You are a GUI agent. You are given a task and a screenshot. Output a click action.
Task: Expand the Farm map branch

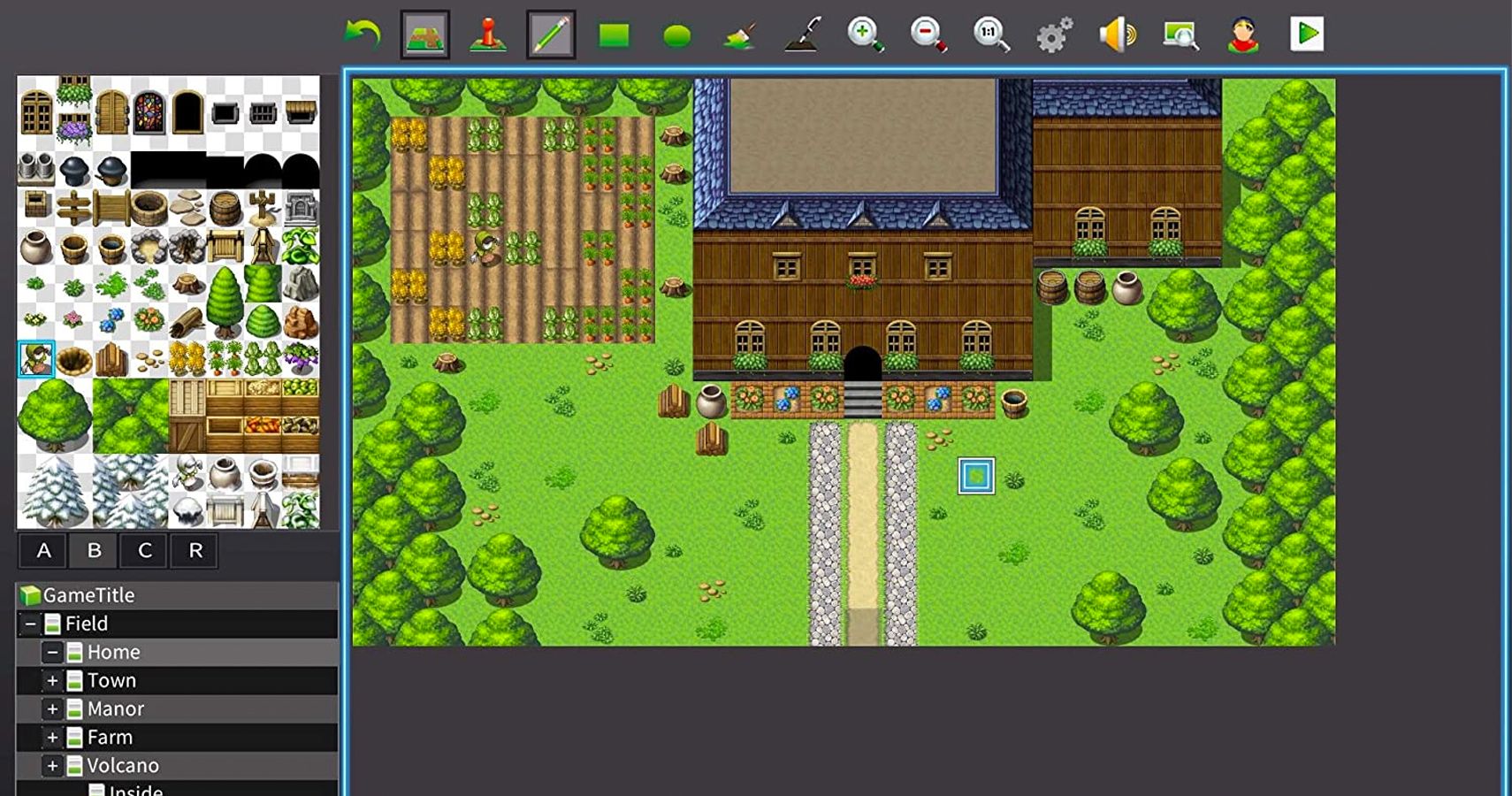(52, 737)
